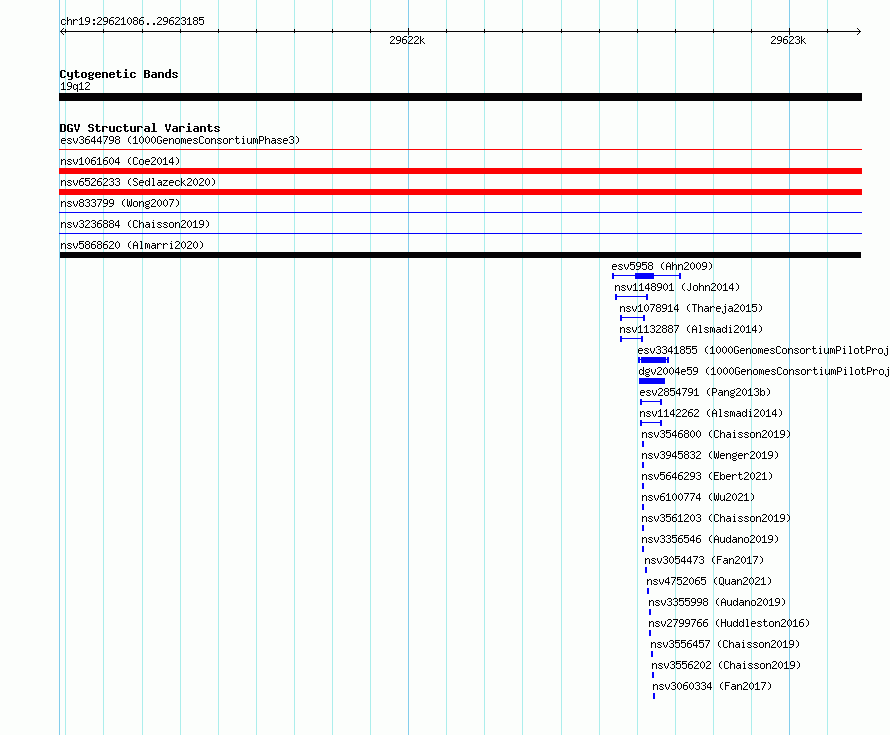Viewport: 890px width, 735px height.
Task: Click the 29622k ruler label
Action: [x=407, y=40]
